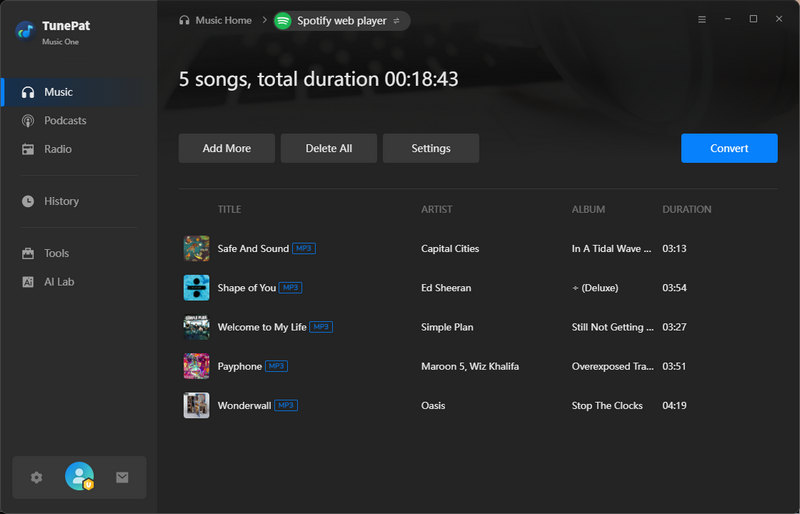Open the History page
Screen dimensions: 800x514
(77, 201)
